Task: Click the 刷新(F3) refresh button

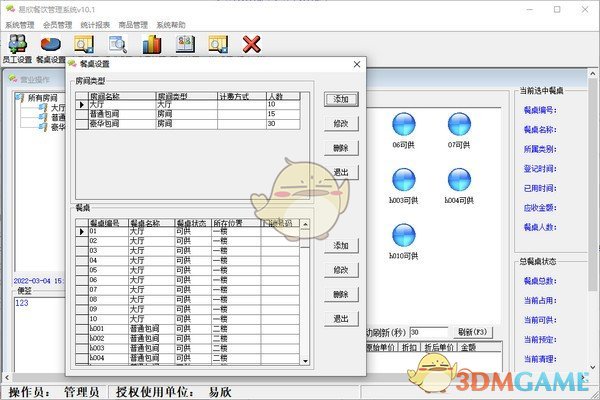Action: coord(473,332)
